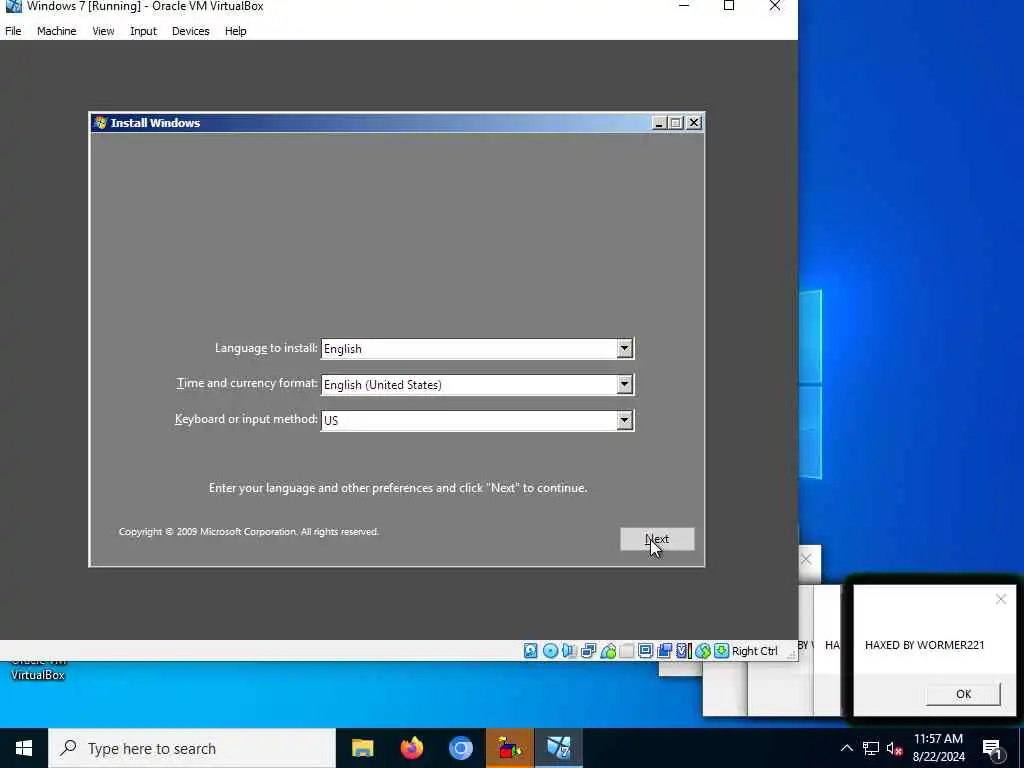Click audio status icon in VirtualBox

click(569, 650)
